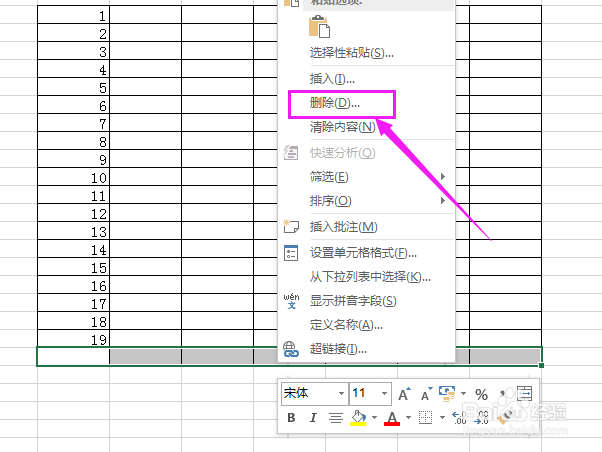The height and width of the screenshot is (452, 602).
Task: Click the format cells icon
Action: (x=291, y=253)
